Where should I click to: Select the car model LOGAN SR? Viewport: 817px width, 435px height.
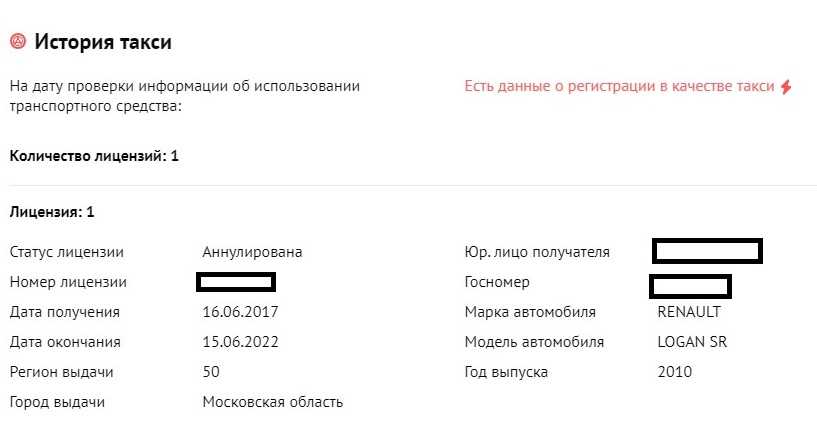692,342
